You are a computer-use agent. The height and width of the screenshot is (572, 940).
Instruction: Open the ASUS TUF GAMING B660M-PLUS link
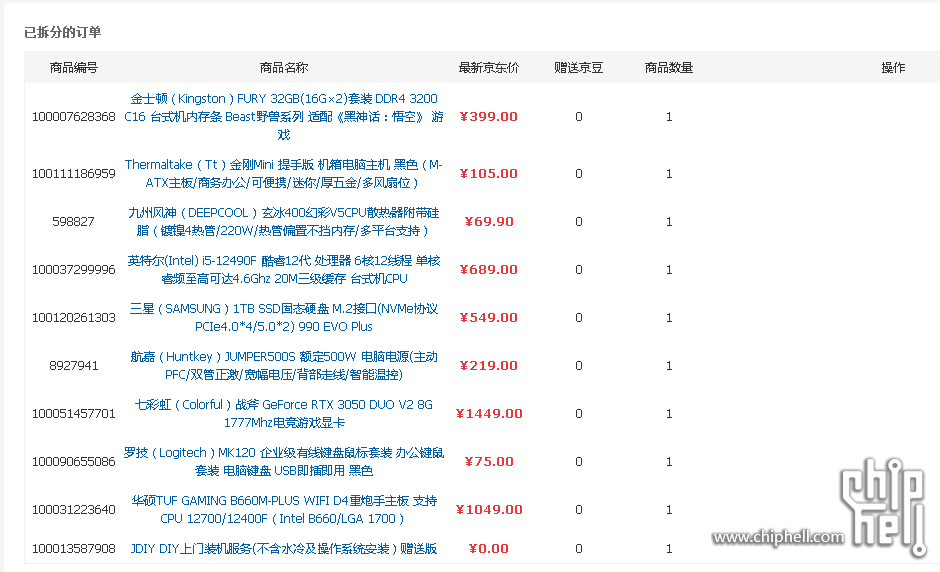coord(284,509)
